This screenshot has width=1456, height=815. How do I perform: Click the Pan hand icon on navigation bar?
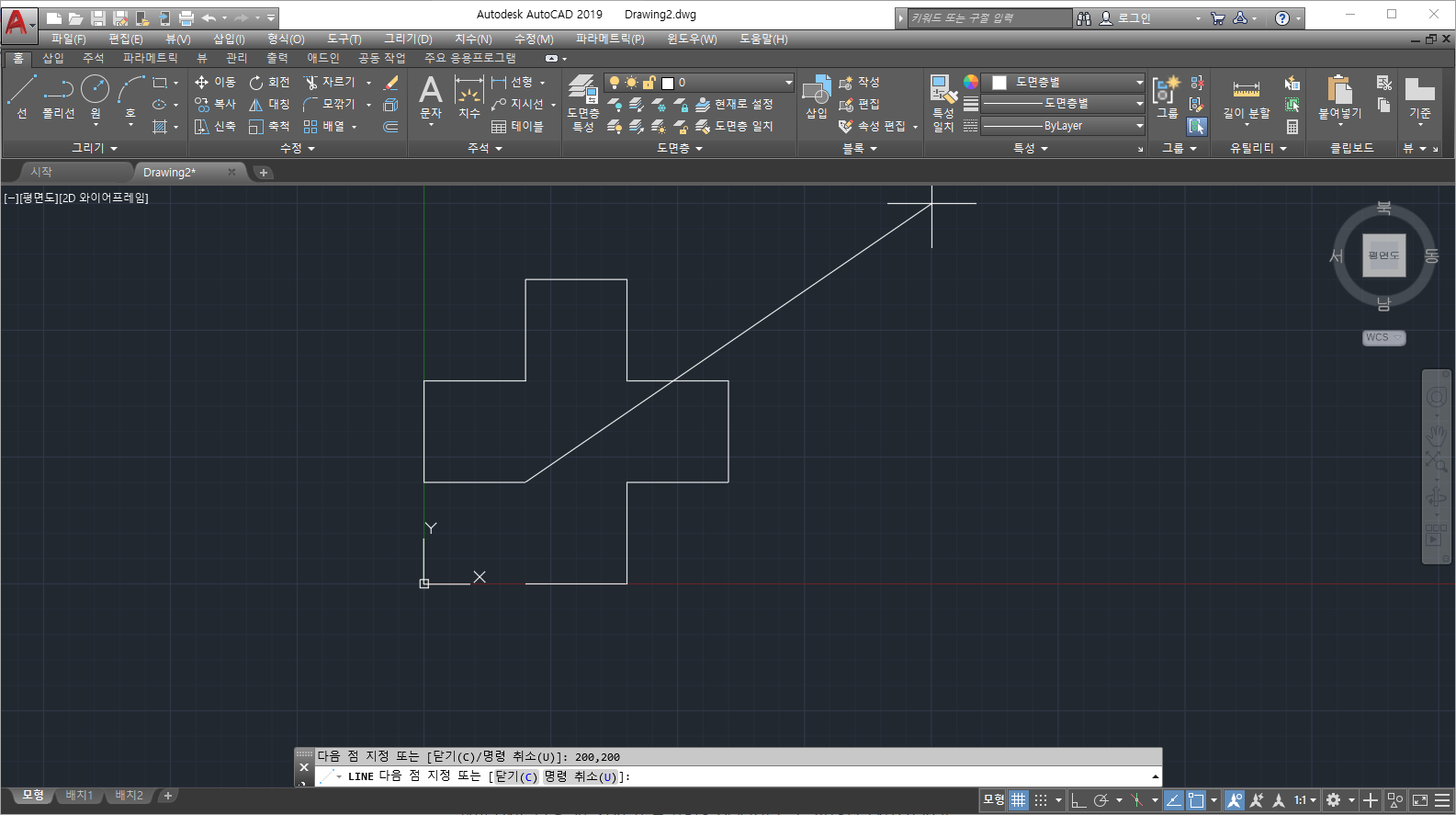[x=1436, y=435]
